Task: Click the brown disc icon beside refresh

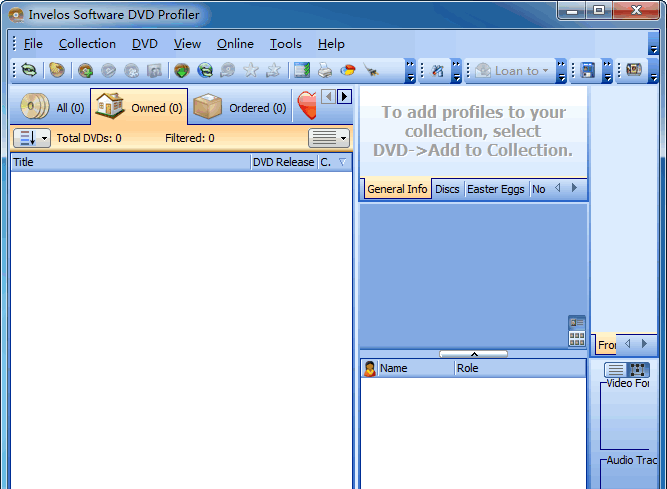Action: [x=57, y=70]
